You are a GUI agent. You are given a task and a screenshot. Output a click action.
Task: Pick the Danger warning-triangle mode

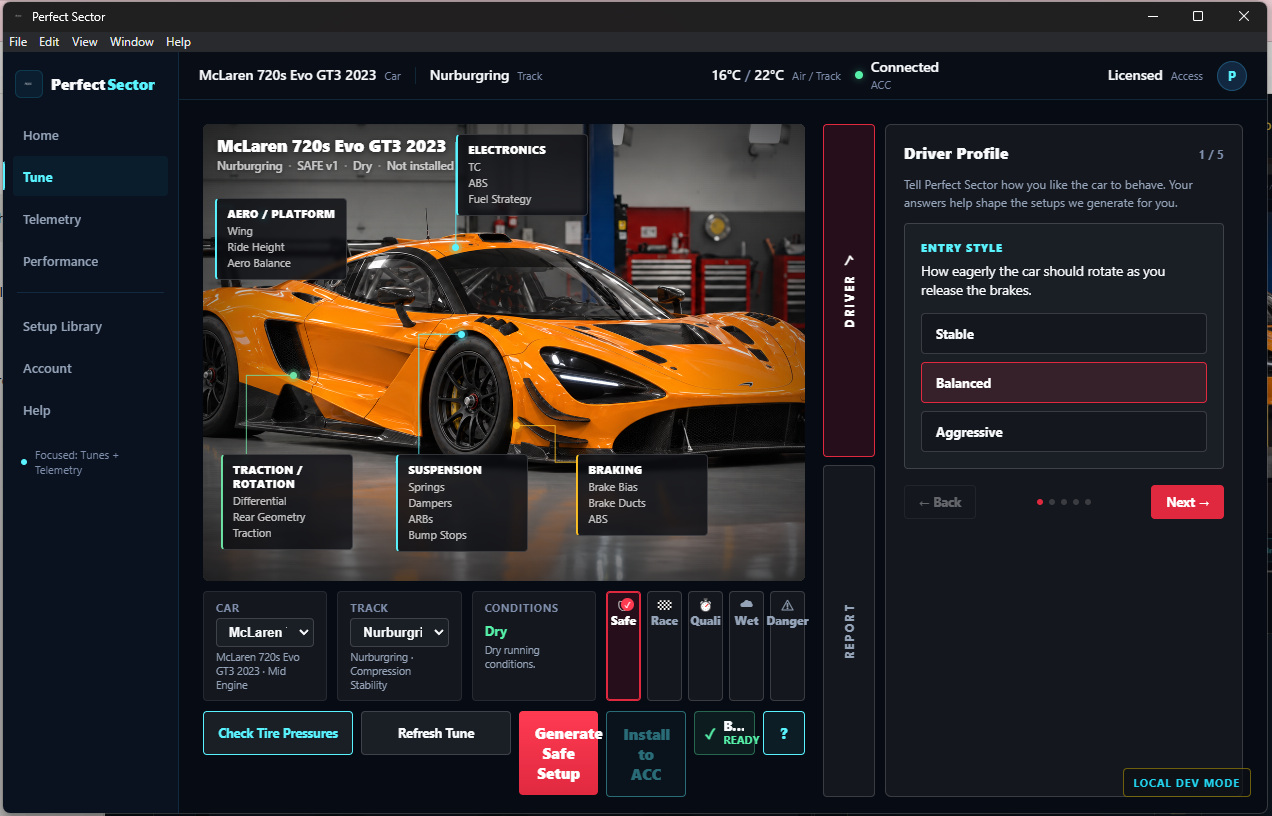coord(787,646)
